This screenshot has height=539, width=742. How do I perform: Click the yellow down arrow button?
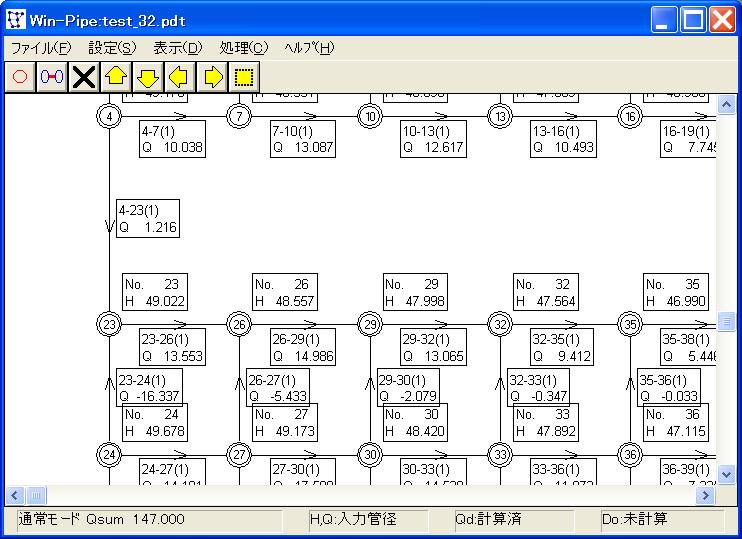click(x=147, y=76)
